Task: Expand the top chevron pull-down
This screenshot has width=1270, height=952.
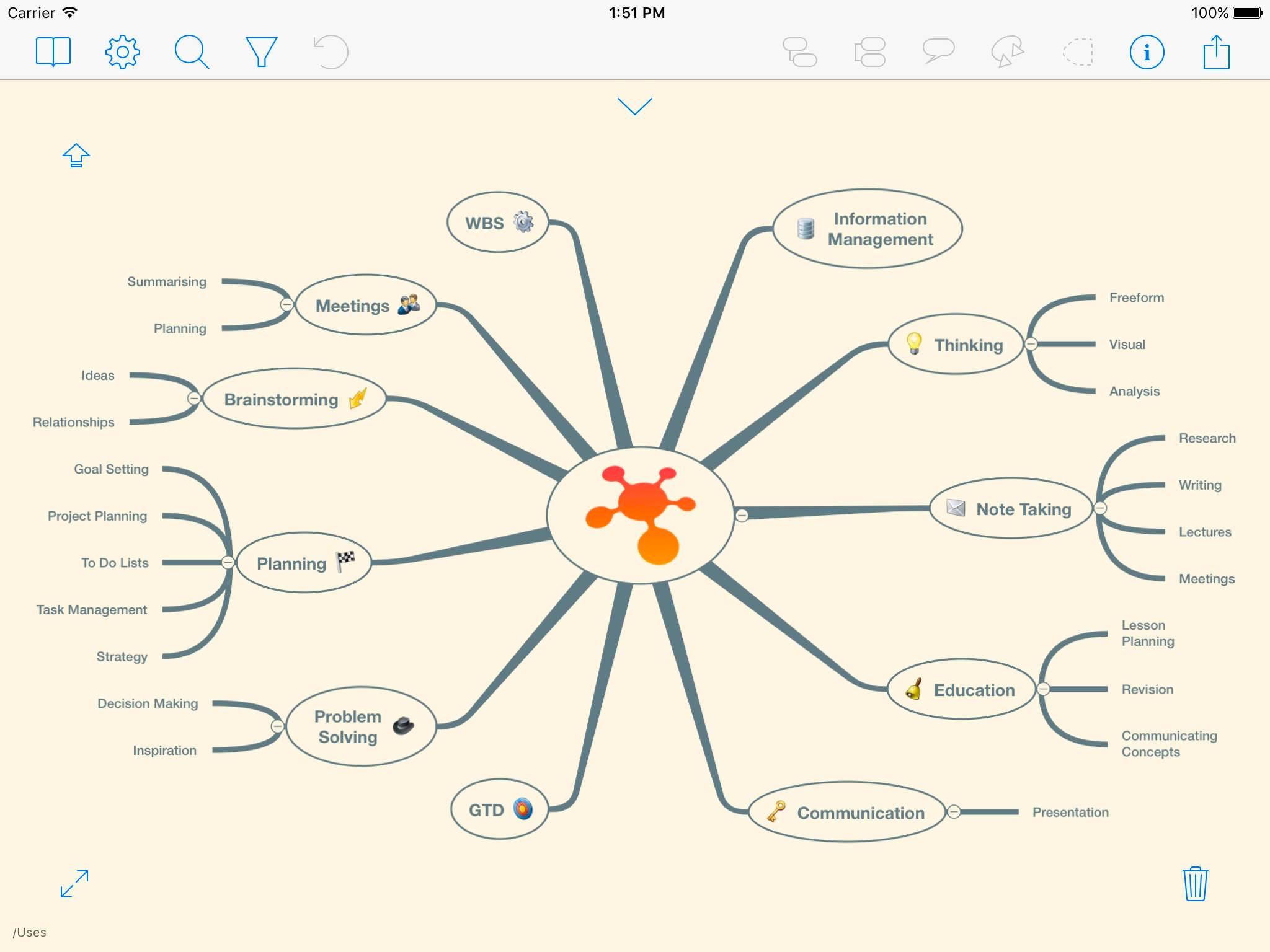Action: (635, 106)
